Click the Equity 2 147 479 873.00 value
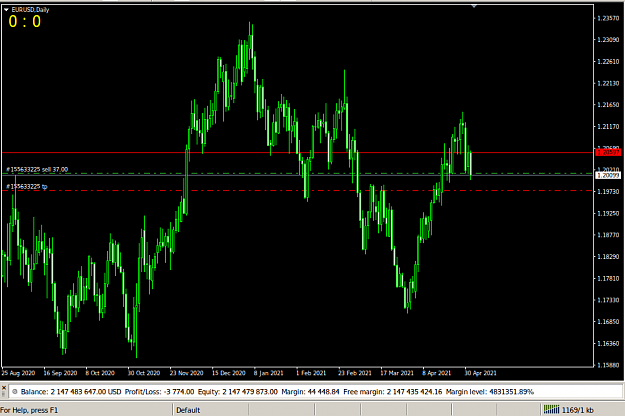Viewport: 625px width, 416px height. coord(250,392)
